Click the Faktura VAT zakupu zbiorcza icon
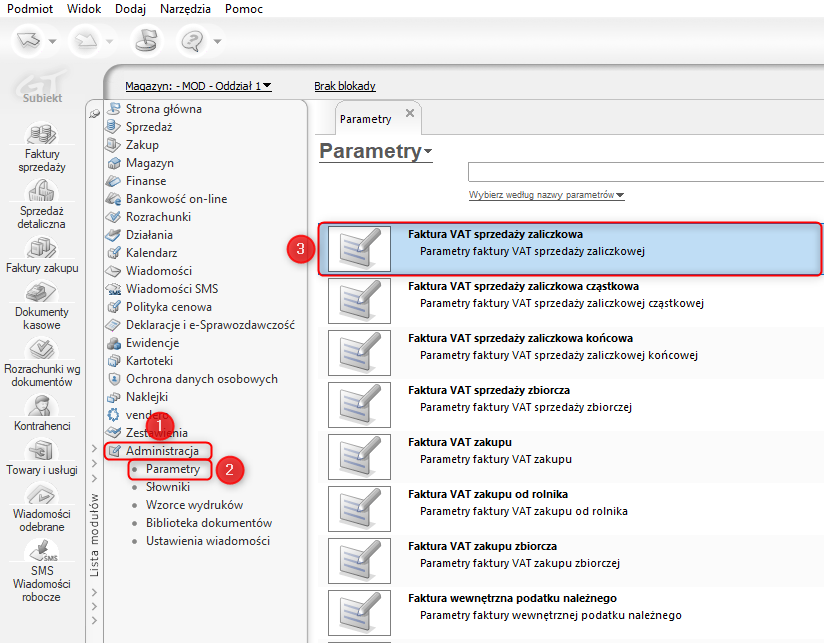 pyautogui.click(x=359, y=561)
